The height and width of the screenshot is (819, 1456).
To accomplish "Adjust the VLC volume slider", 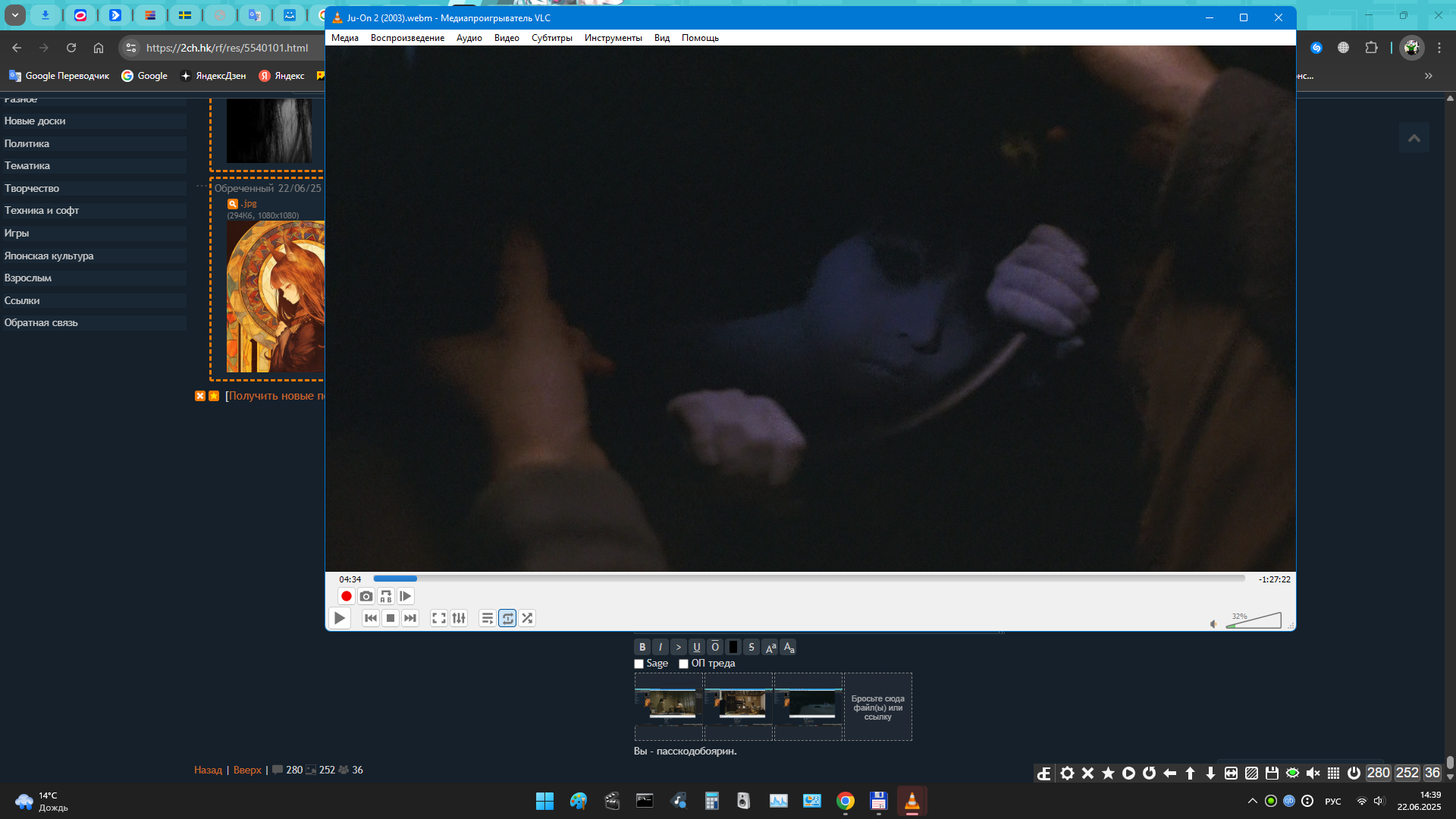I will [1254, 622].
